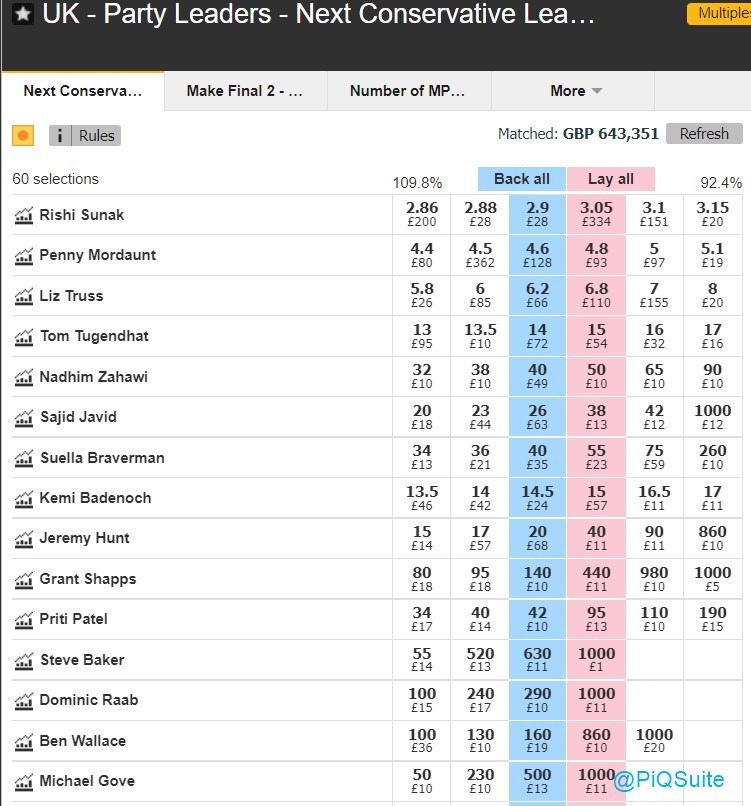Open the Multiples dropdown at top right
Image resolution: width=751 pixels, height=806 pixels.
[718, 14]
